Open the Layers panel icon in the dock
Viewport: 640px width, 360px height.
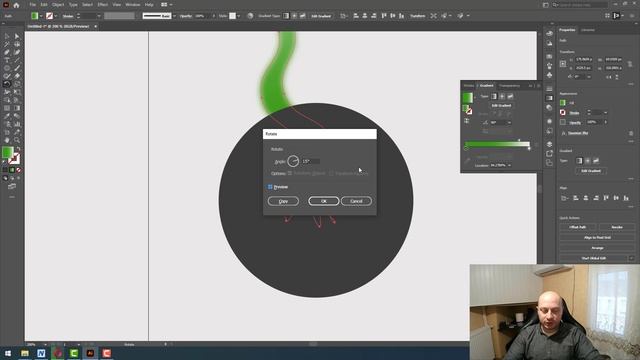click(x=549, y=144)
